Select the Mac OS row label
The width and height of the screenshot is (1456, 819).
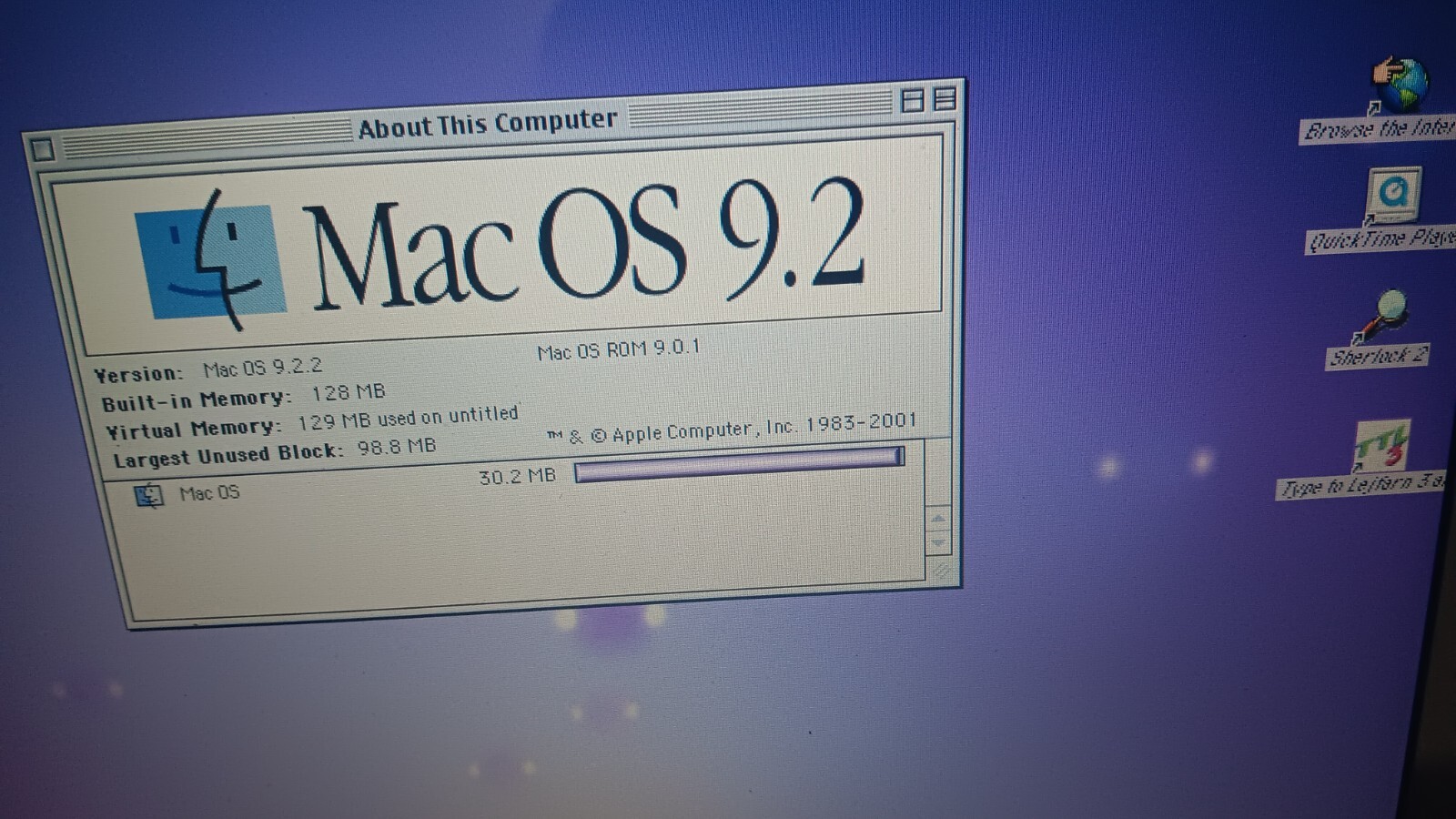point(209,492)
